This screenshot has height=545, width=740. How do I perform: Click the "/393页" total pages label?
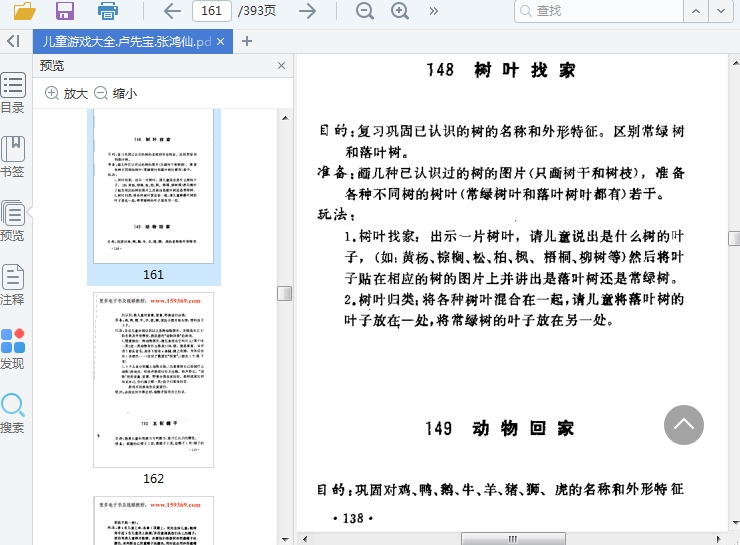pyautogui.click(x=257, y=11)
